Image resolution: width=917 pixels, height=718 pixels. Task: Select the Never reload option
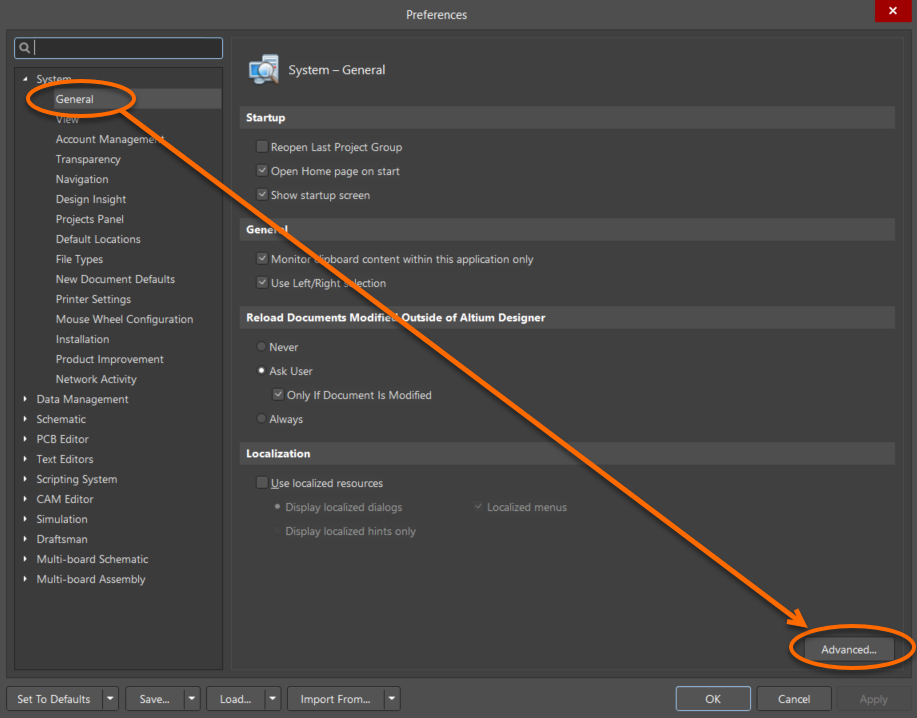point(261,347)
